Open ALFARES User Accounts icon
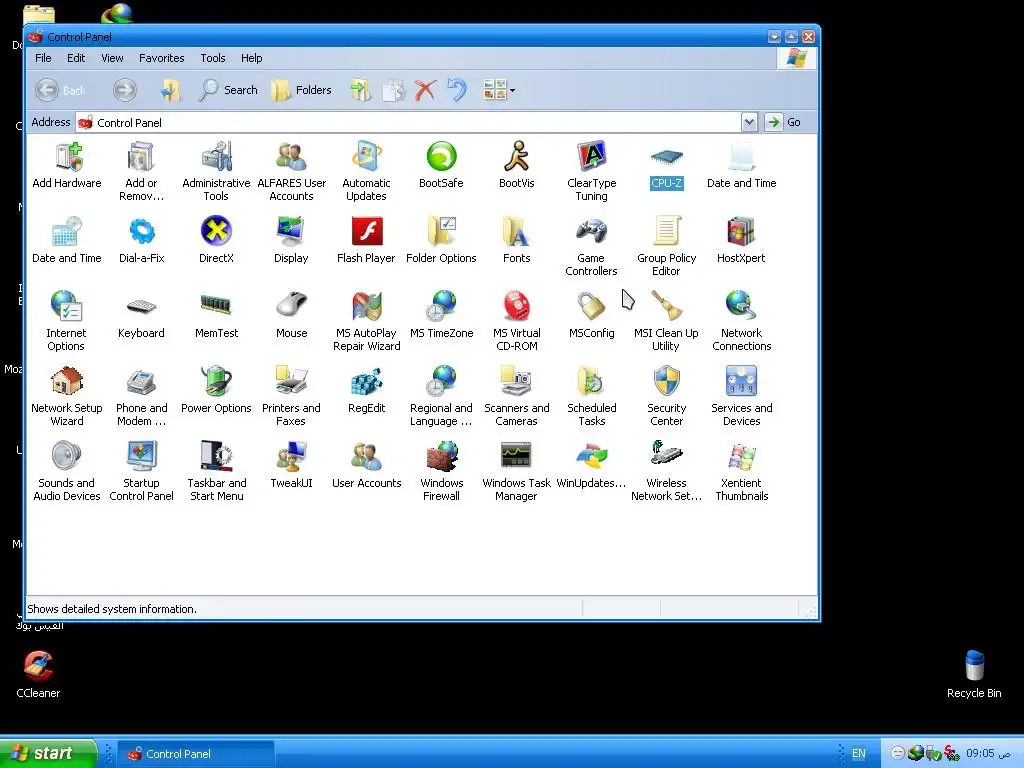This screenshot has height=768, width=1024. 291,171
